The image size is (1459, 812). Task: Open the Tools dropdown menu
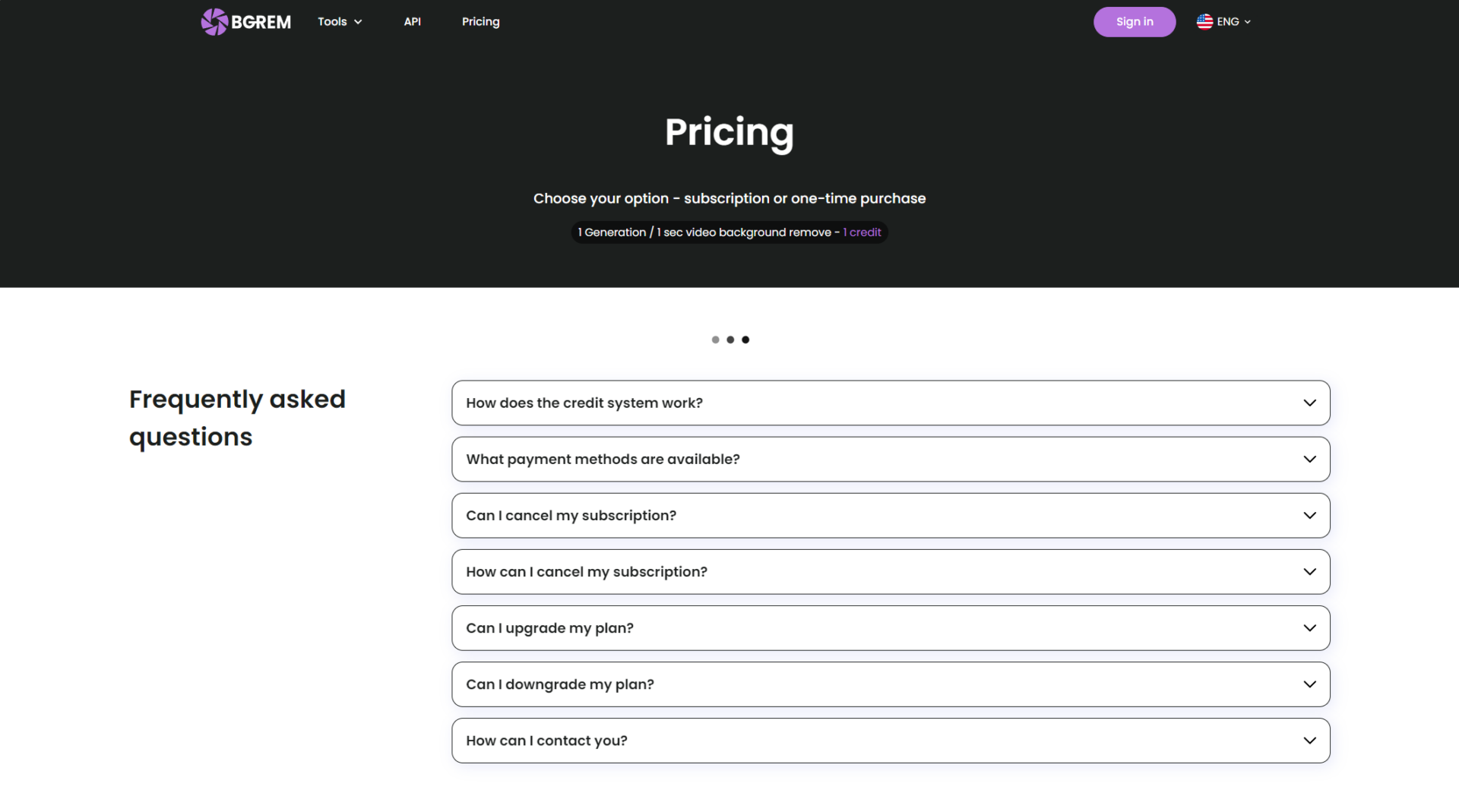tap(340, 22)
